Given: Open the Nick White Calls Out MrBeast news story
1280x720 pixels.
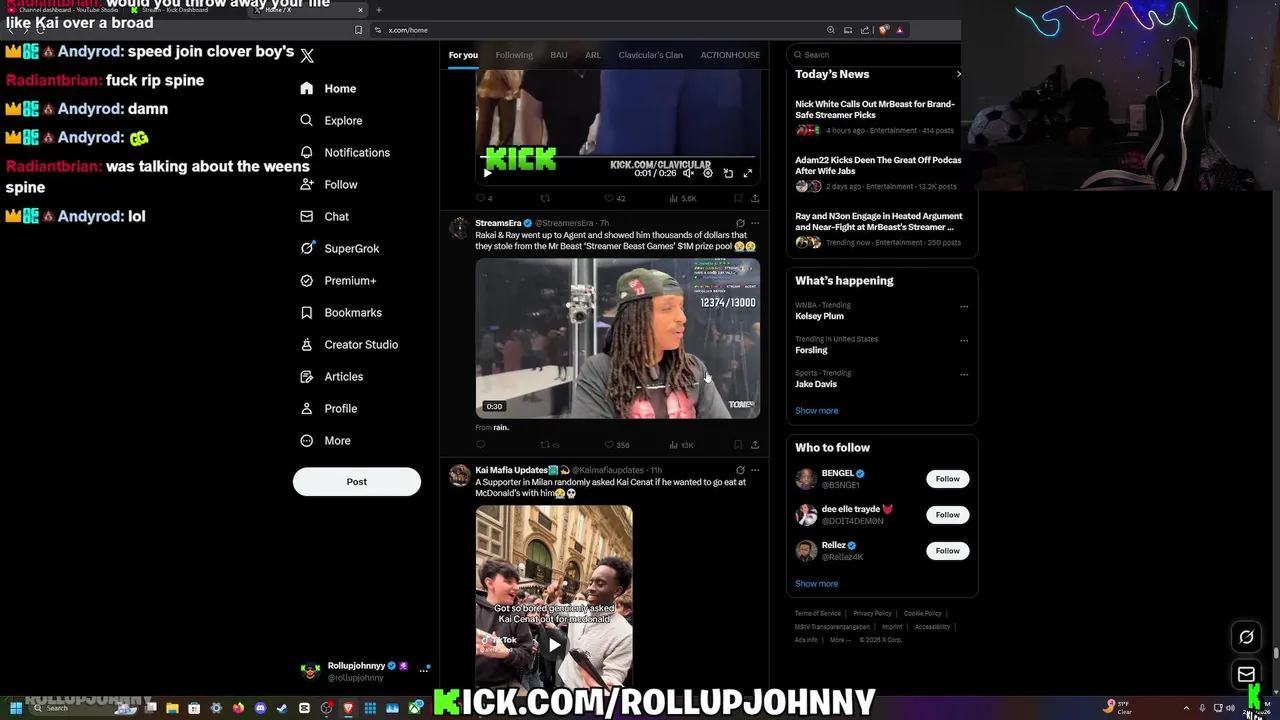Looking at the screenshot, I should 875,109.
